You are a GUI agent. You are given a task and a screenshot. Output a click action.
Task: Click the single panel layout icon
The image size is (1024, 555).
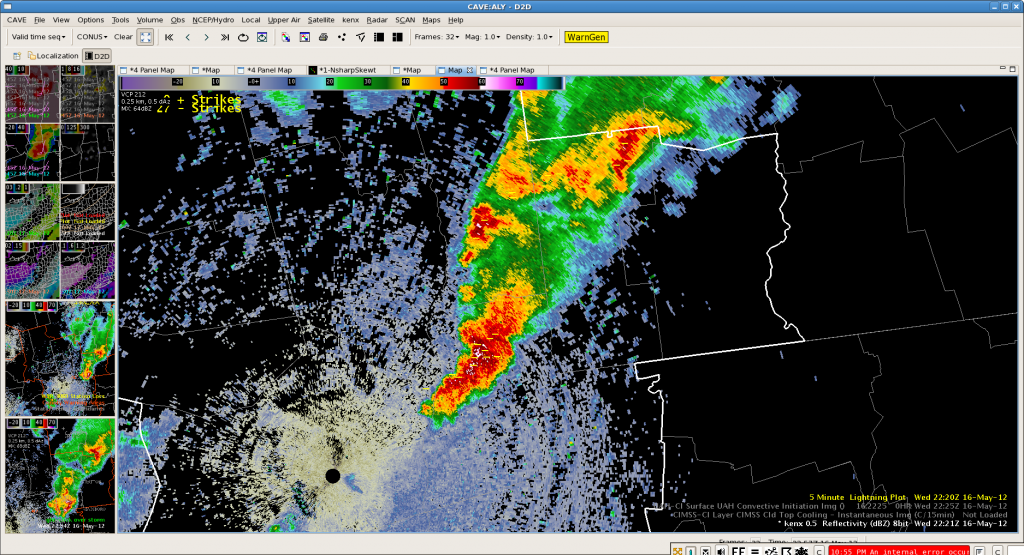point(379,37)
